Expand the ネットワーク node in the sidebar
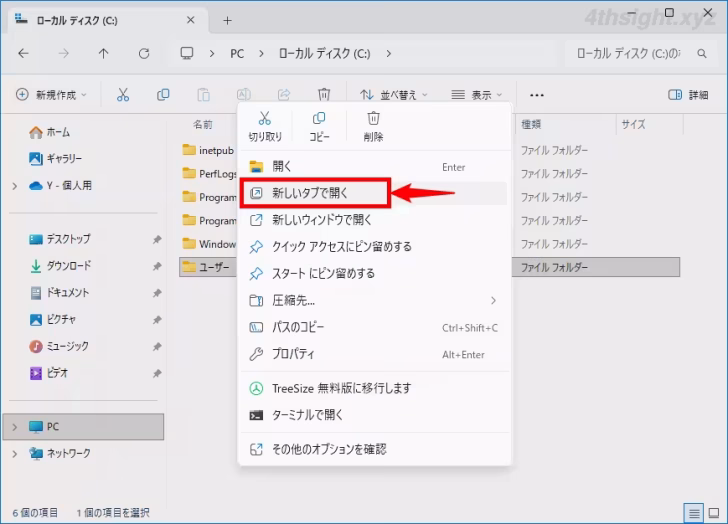 [15, 454]
